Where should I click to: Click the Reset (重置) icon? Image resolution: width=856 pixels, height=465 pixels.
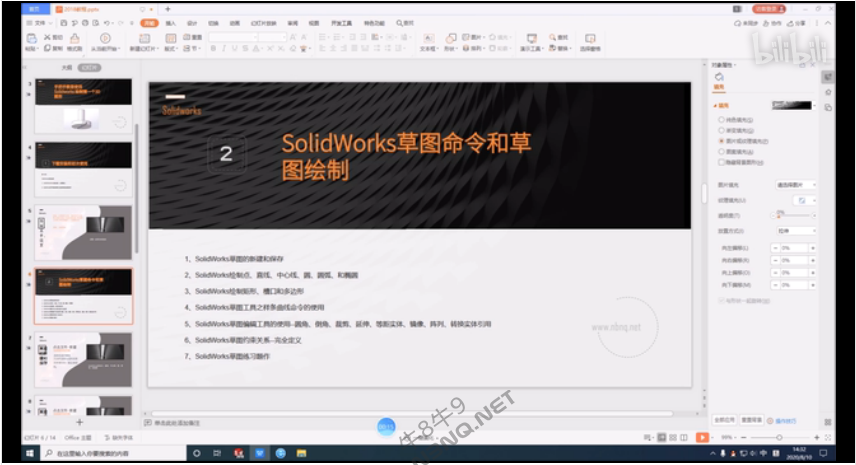tap(186, 37)
